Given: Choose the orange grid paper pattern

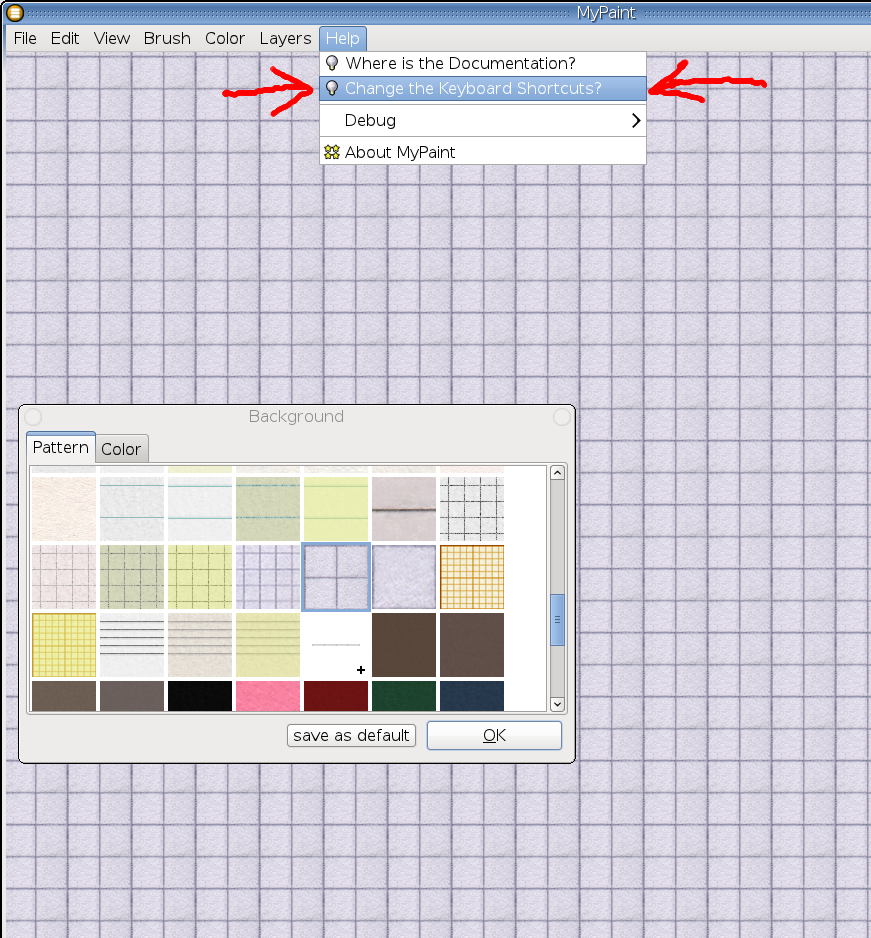Looking at the screenshot, I should [472, 577].
